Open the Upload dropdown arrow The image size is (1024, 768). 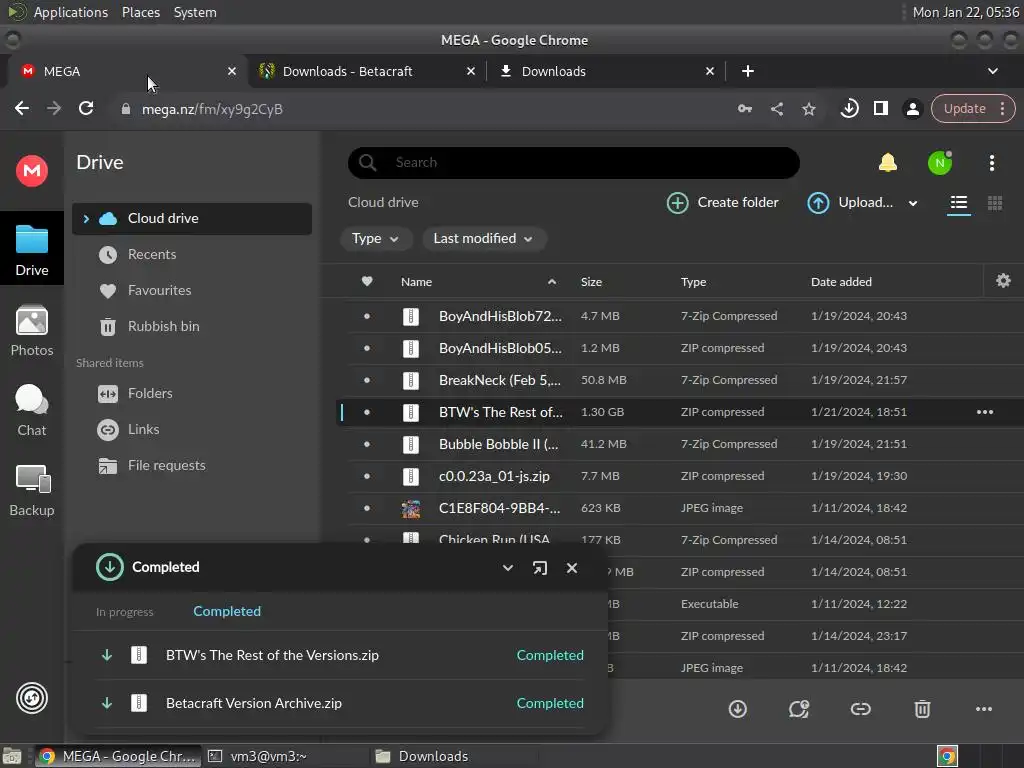(912, 203)
